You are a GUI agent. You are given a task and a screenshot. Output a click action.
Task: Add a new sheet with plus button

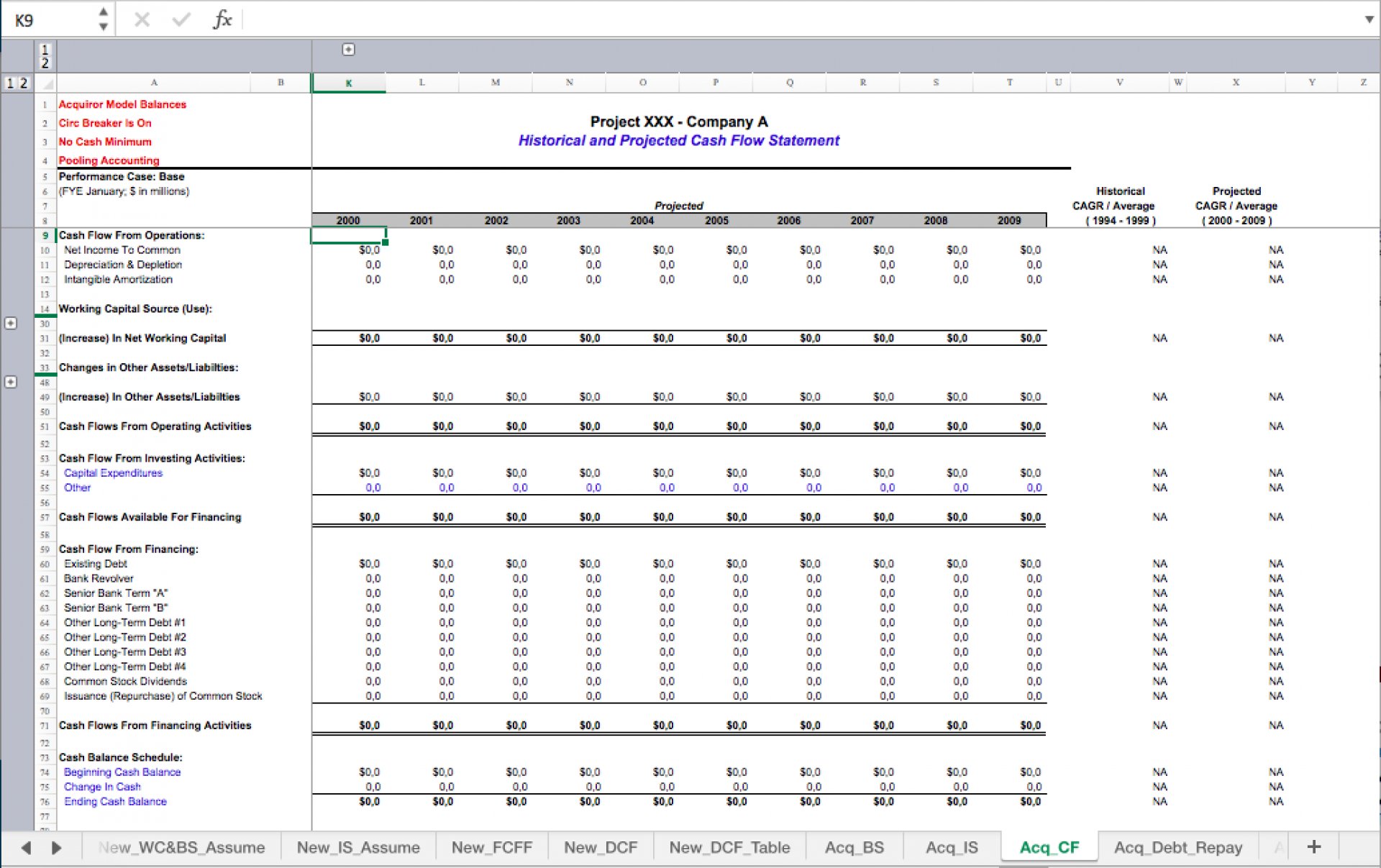[x=1313, y=847]
